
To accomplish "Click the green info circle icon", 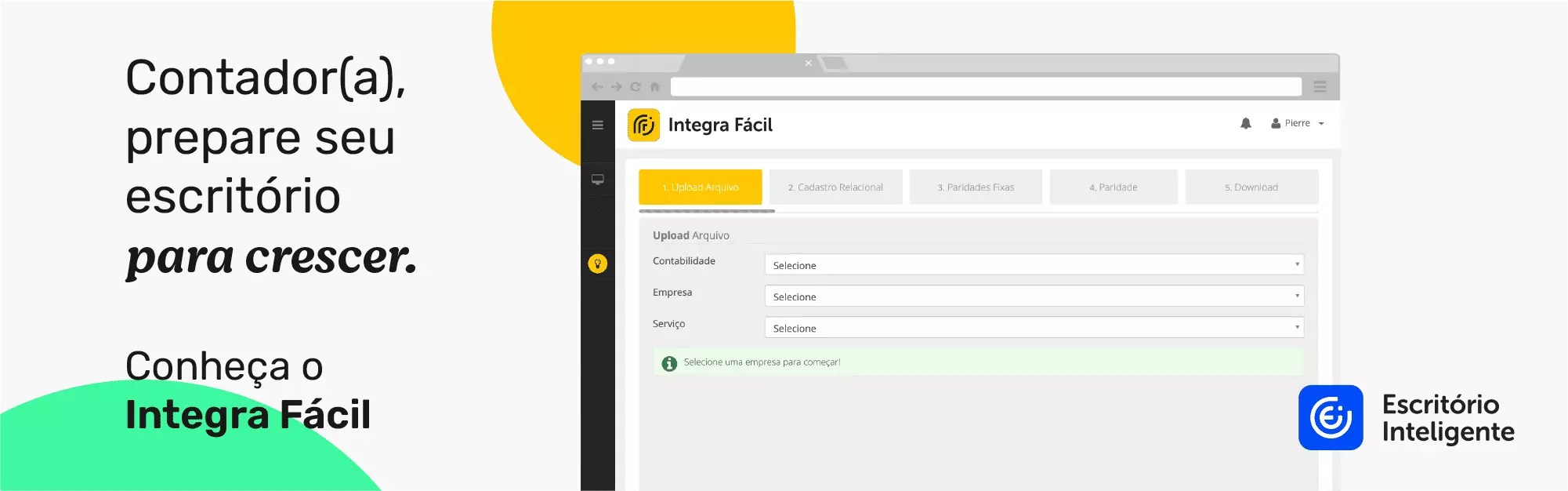I will click(669, 363).
